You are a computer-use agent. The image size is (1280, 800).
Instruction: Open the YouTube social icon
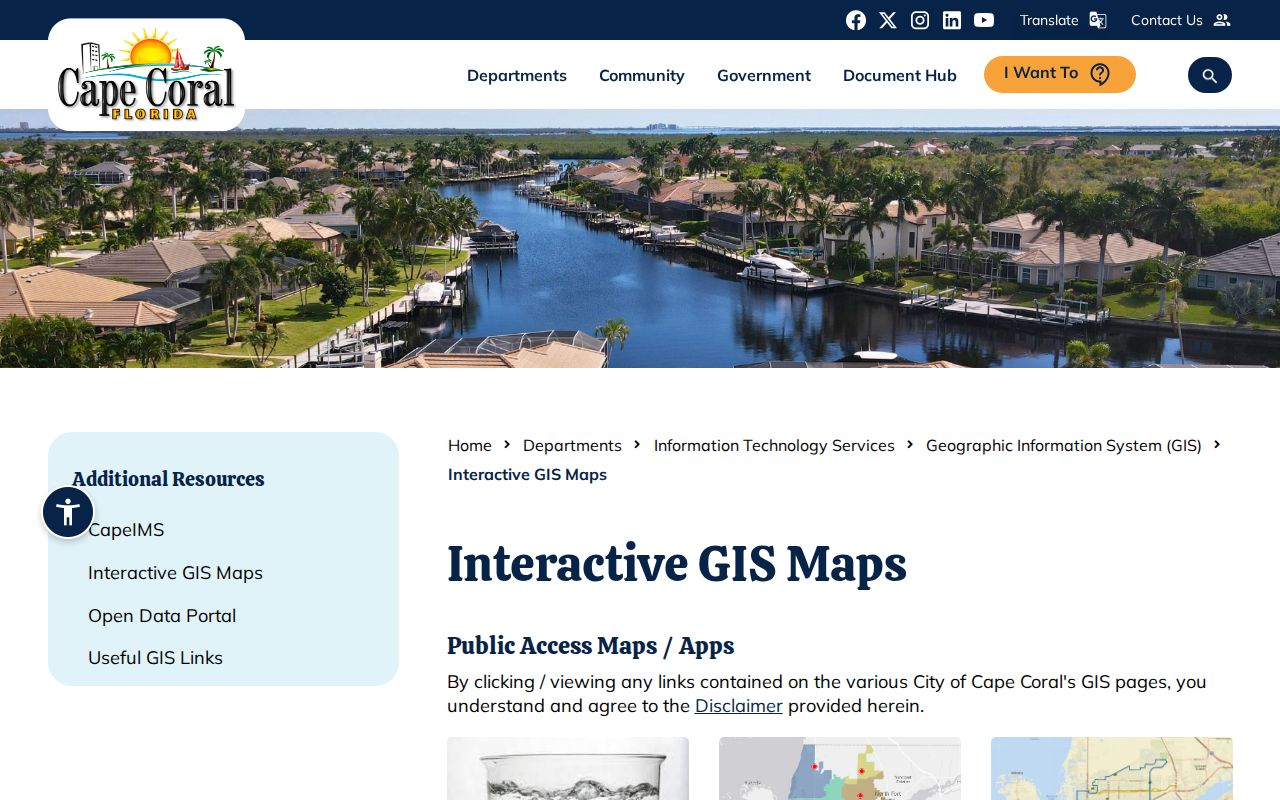pos(984,20)
